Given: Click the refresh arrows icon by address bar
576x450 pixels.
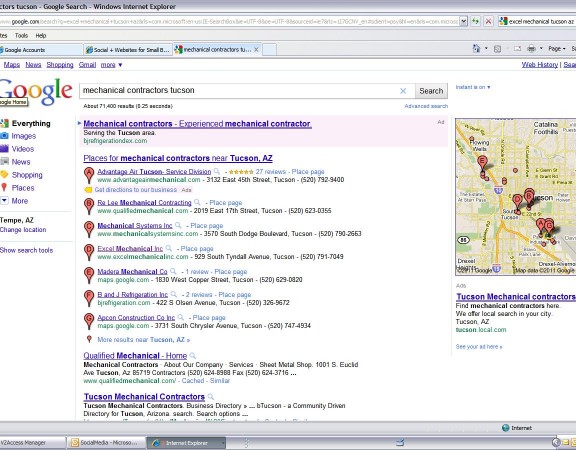Looking at the screenshot, I should pyautogui.click(x=475, y=21).
